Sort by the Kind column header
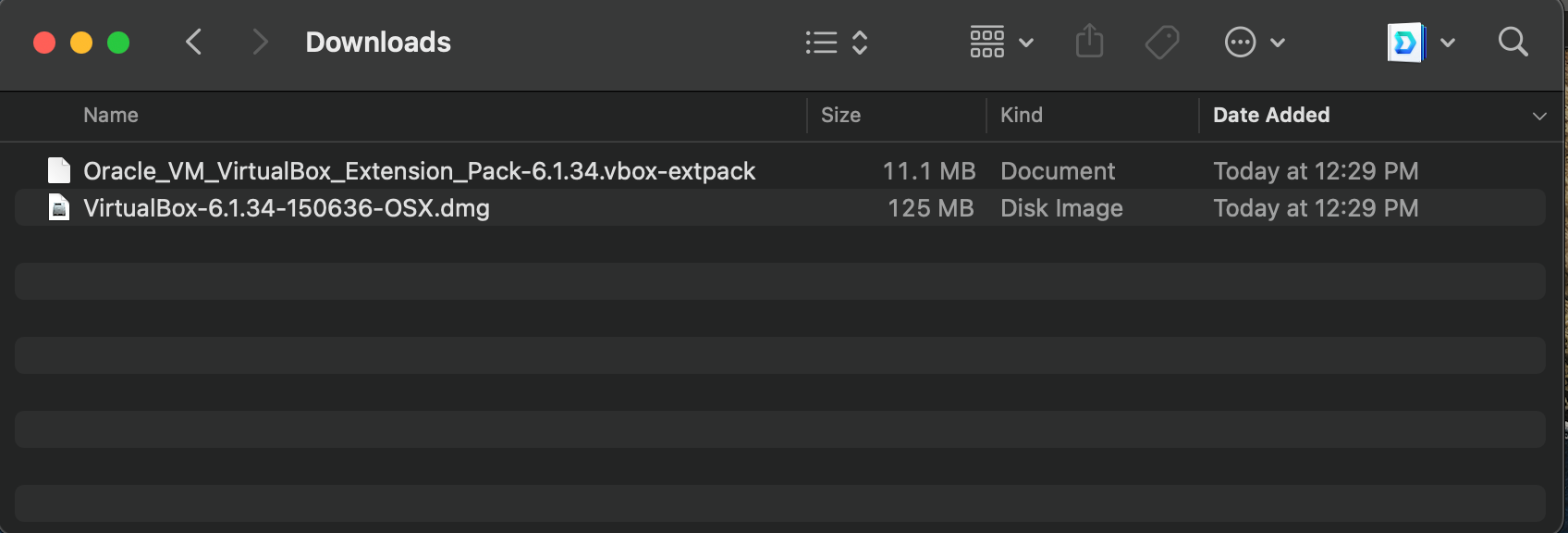The image size is (1568, 533). [1021, 116]
